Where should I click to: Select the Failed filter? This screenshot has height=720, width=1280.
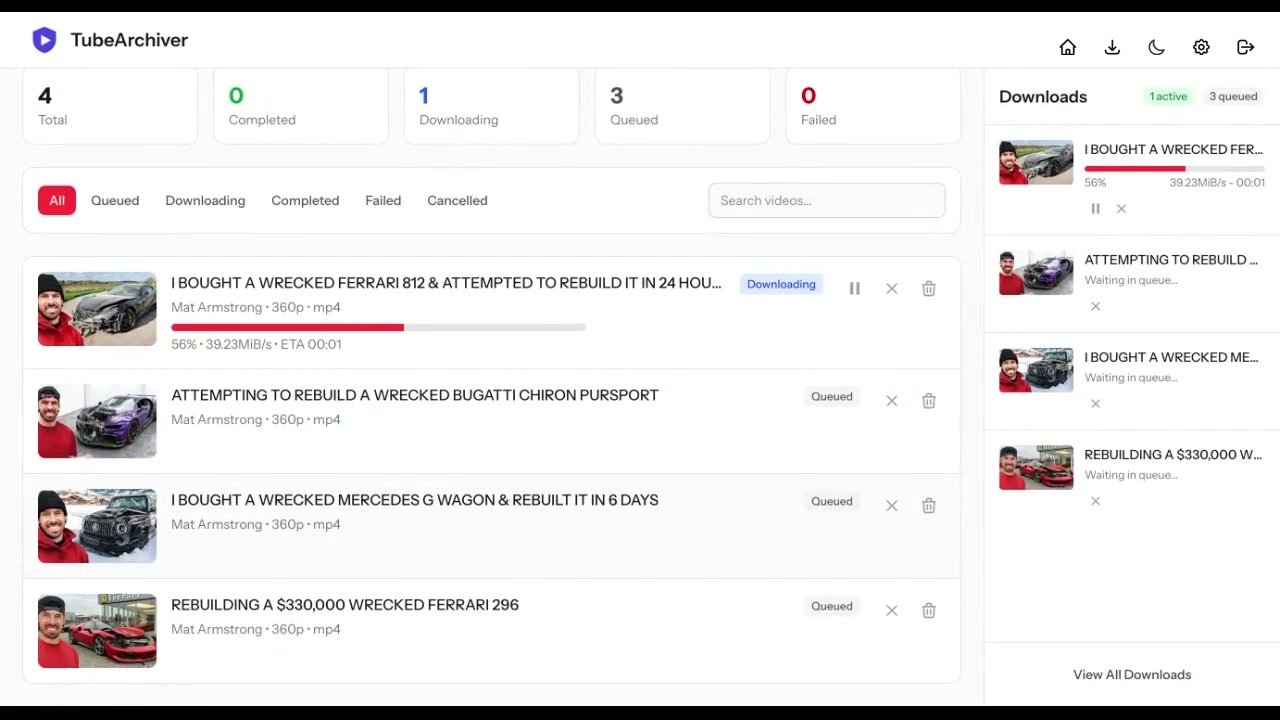pyautogui.click(x=383, y=200)
